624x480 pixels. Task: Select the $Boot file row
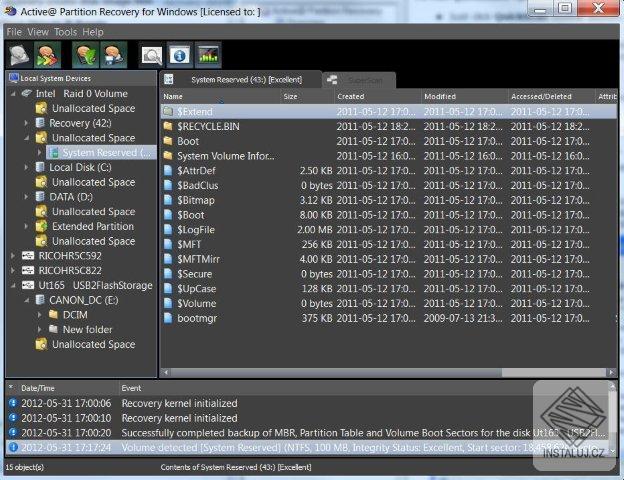[x=389, y=215]
